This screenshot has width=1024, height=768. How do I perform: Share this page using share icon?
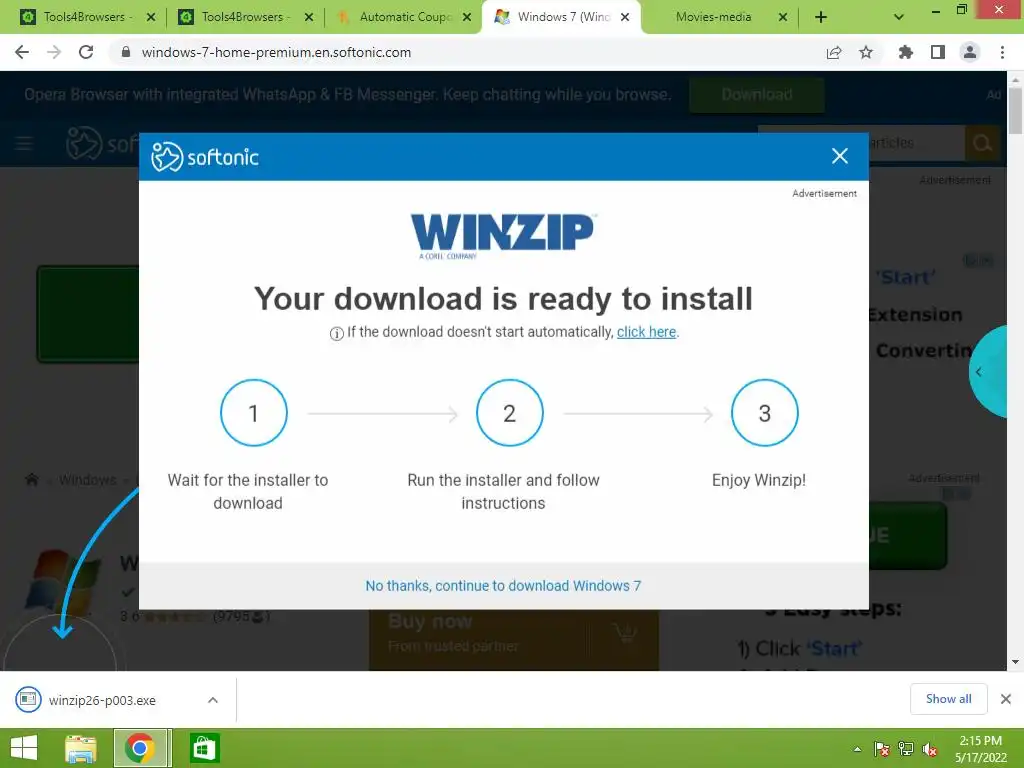tap(833, 52)
